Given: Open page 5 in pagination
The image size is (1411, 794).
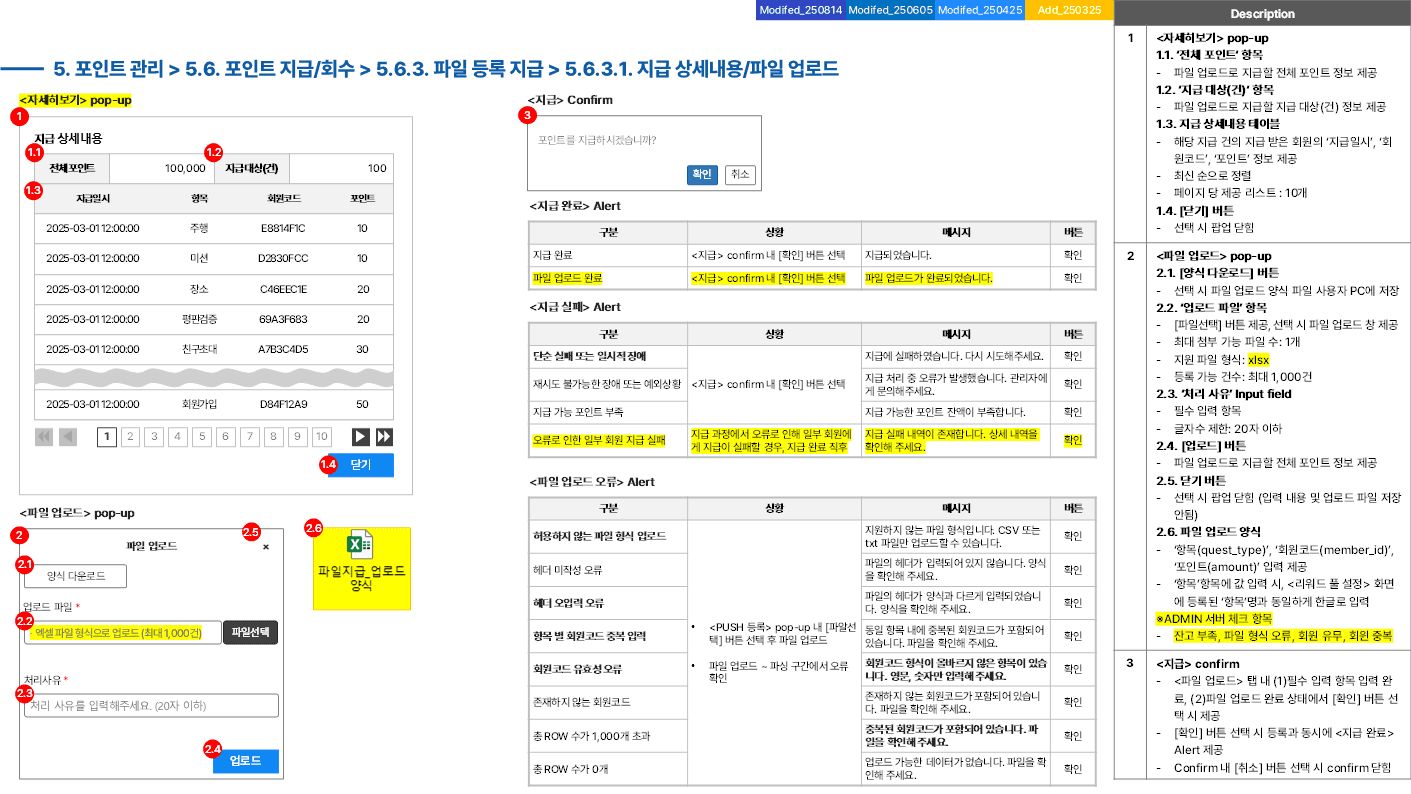Looking at the screenshot, I should point(202,437).
